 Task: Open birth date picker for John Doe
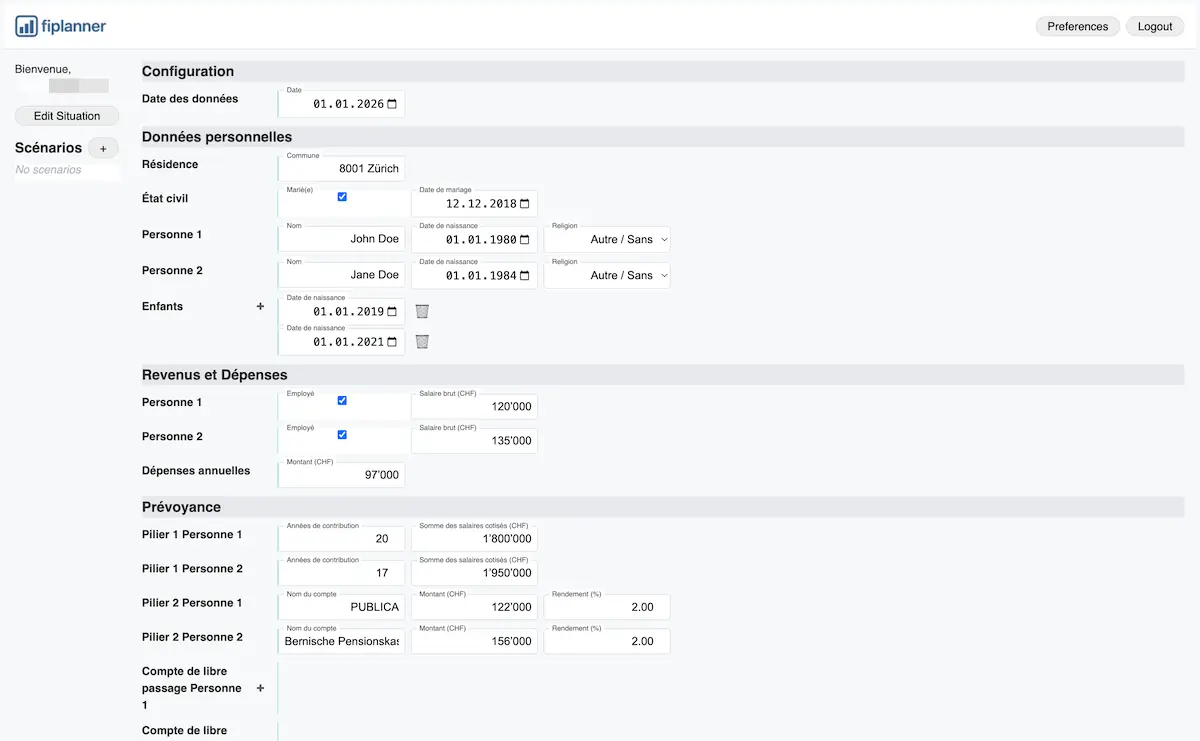[525, 239]
